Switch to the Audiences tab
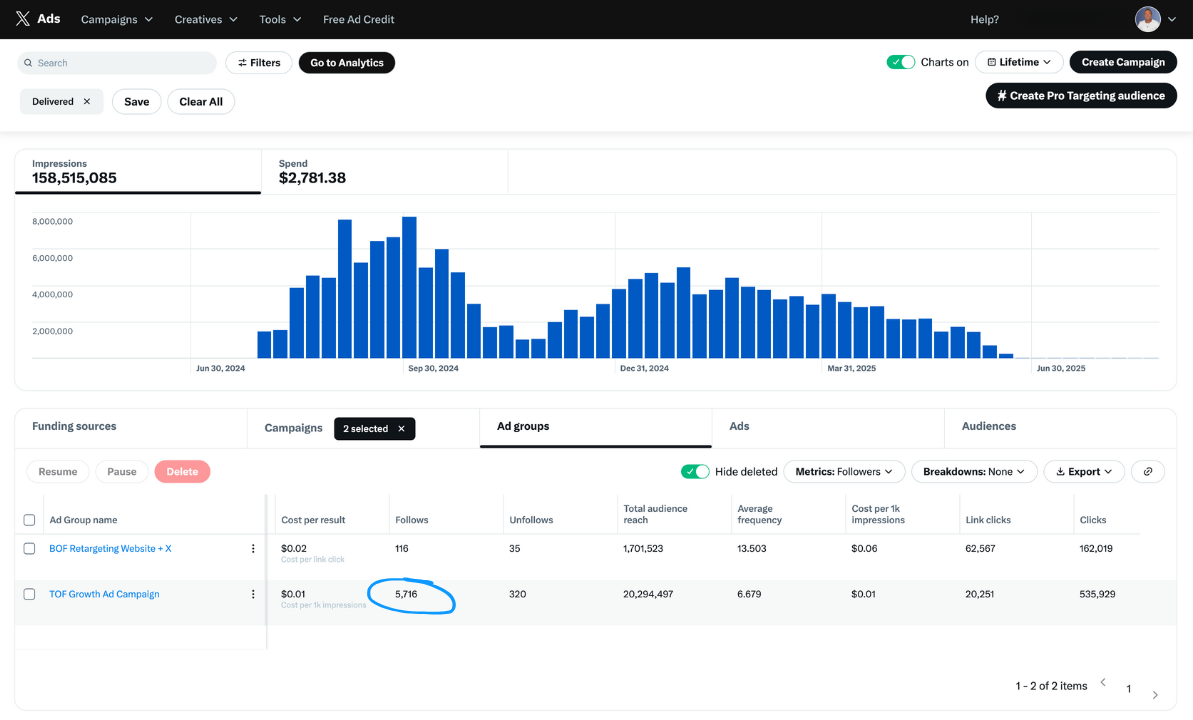Image resolution: width=1193 pixels, height=720 pixels. 988,426
